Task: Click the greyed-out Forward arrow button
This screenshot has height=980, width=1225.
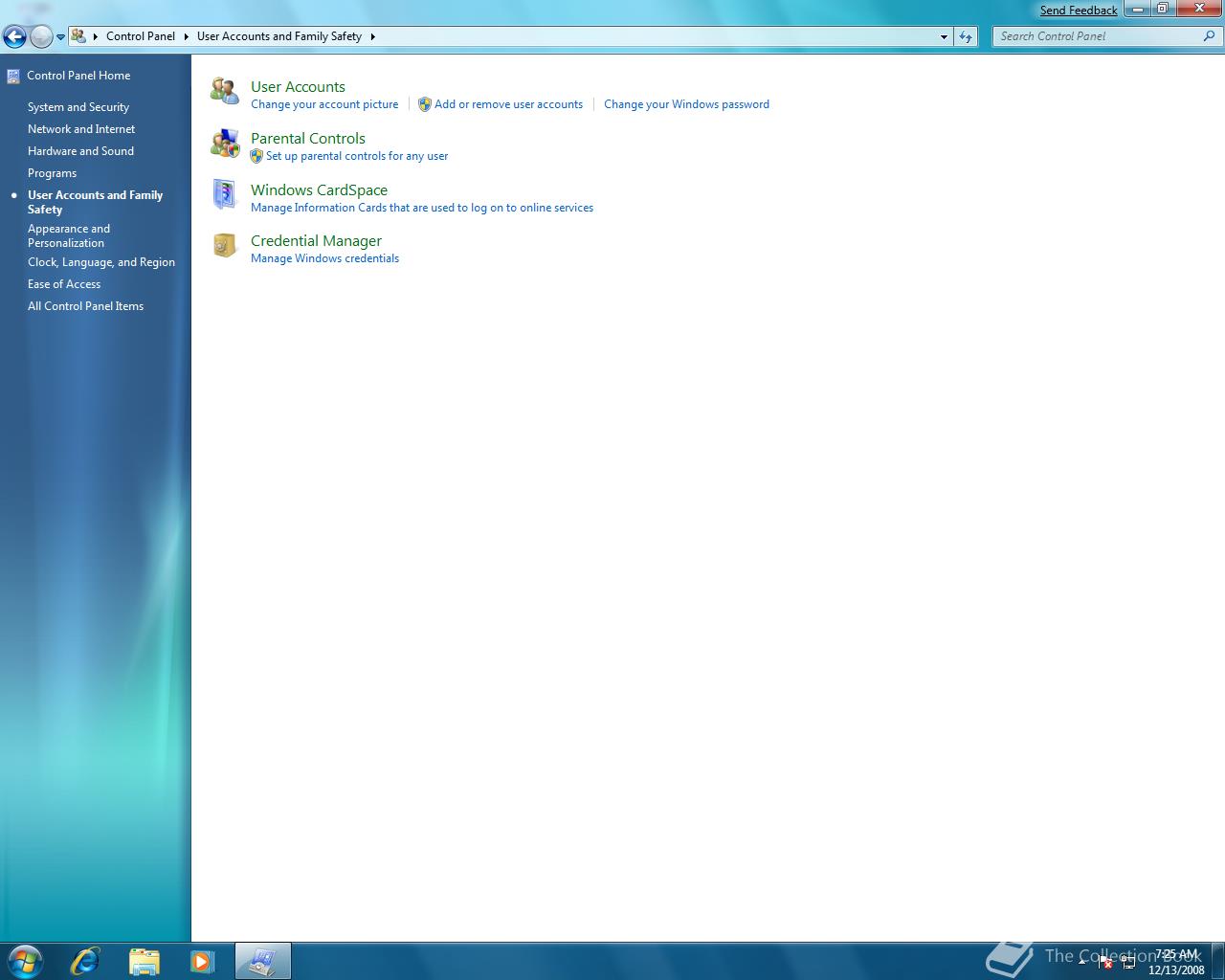Action: pos(41,37)
